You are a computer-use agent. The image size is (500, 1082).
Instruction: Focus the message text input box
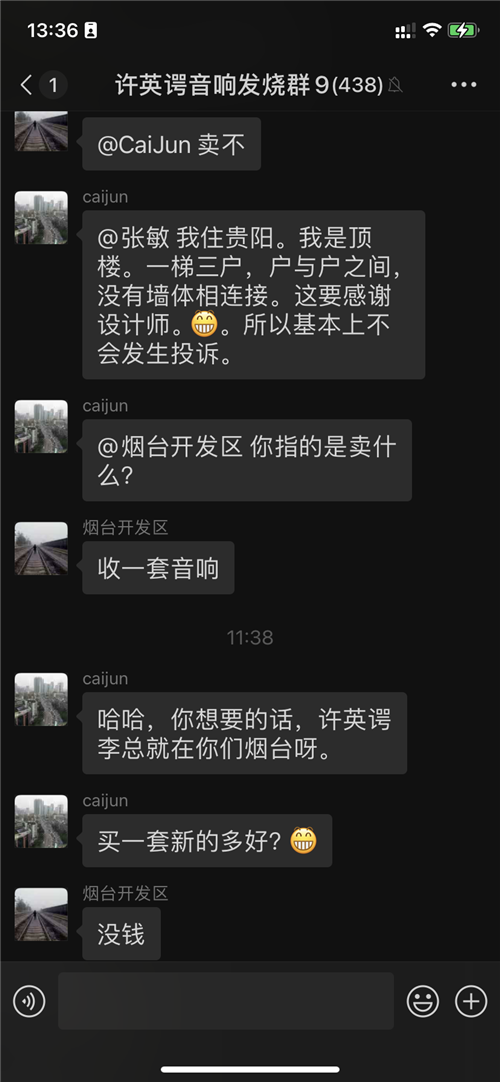[226, 1001]
